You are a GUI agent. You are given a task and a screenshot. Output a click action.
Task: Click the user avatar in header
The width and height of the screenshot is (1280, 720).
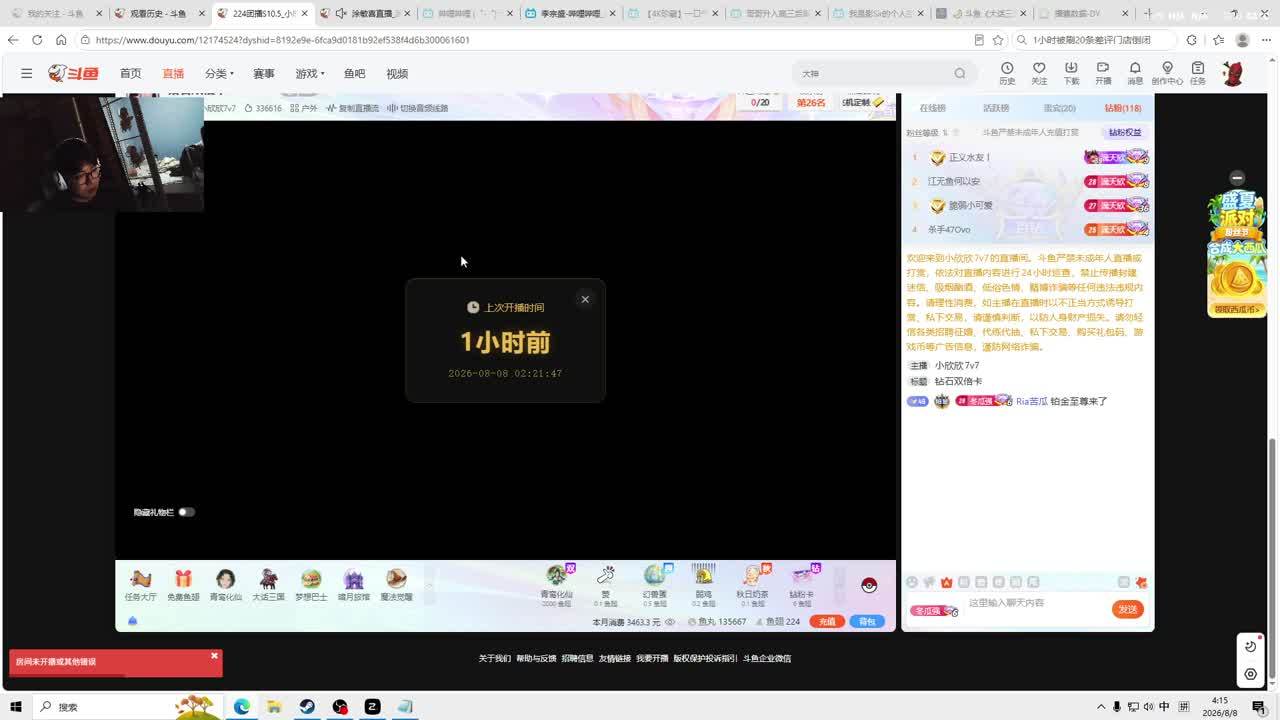click(x=1233, y=73)
